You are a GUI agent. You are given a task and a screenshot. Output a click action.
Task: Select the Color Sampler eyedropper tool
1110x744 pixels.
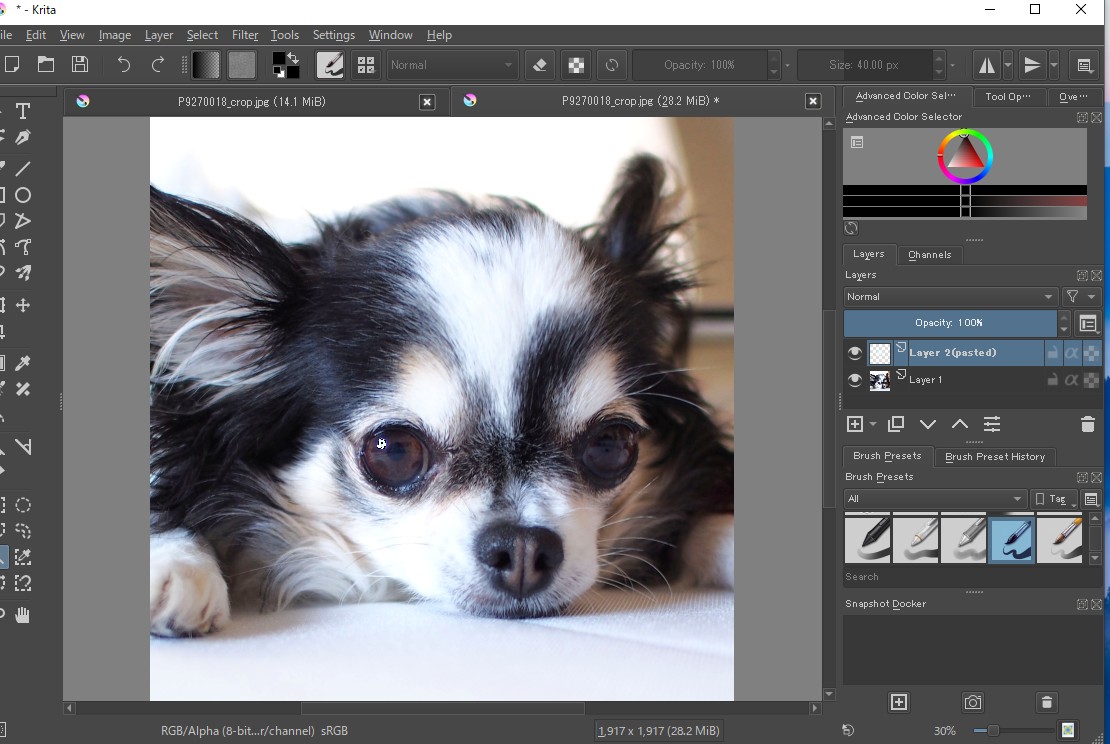23,363
